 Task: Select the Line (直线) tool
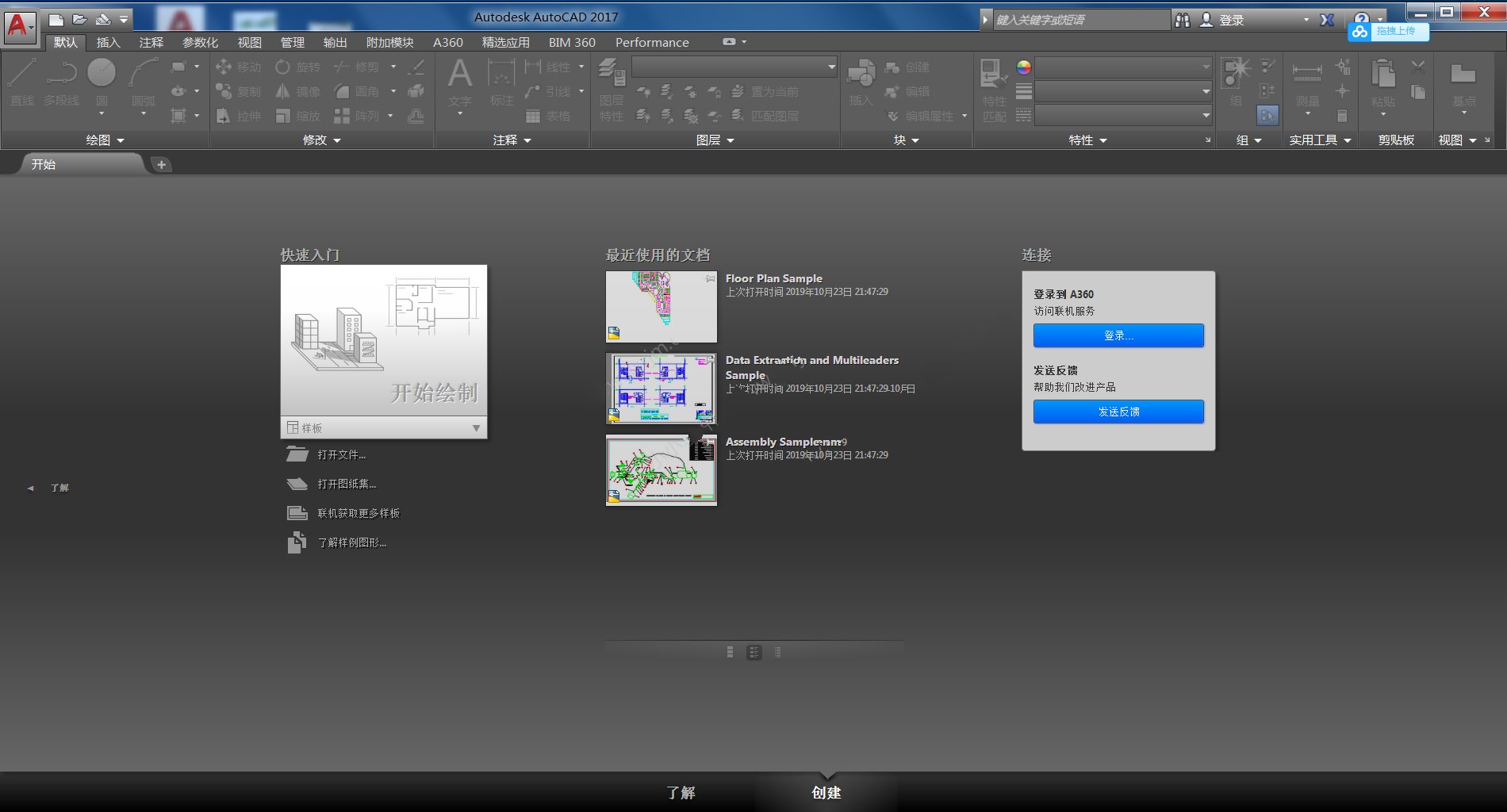point(22,82)
